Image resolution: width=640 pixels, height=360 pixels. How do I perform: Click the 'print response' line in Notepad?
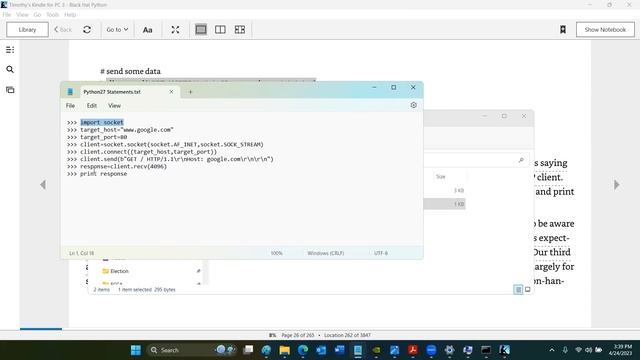pos(103,174)
